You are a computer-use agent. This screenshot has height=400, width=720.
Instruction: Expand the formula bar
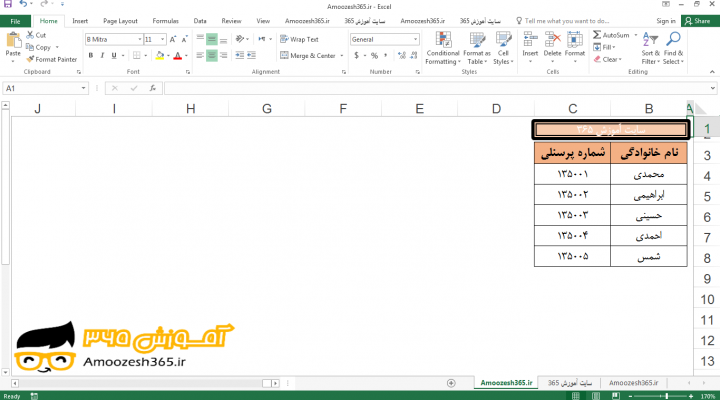point(712,88)
